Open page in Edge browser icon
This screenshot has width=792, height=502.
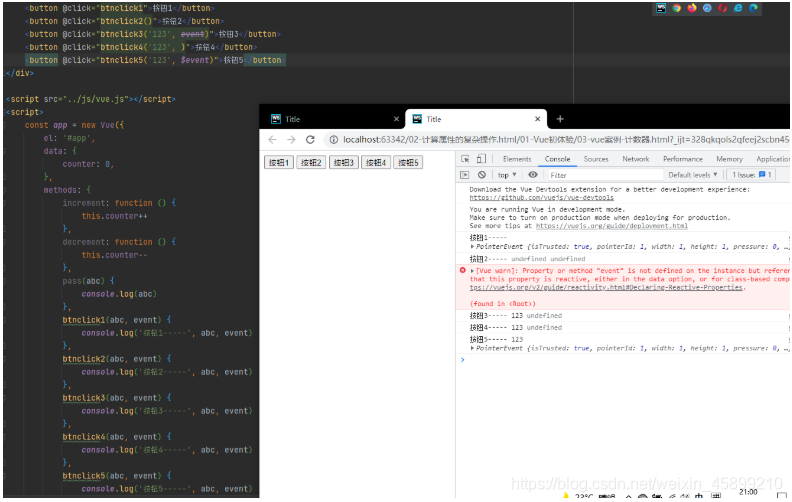coord(754,8)
